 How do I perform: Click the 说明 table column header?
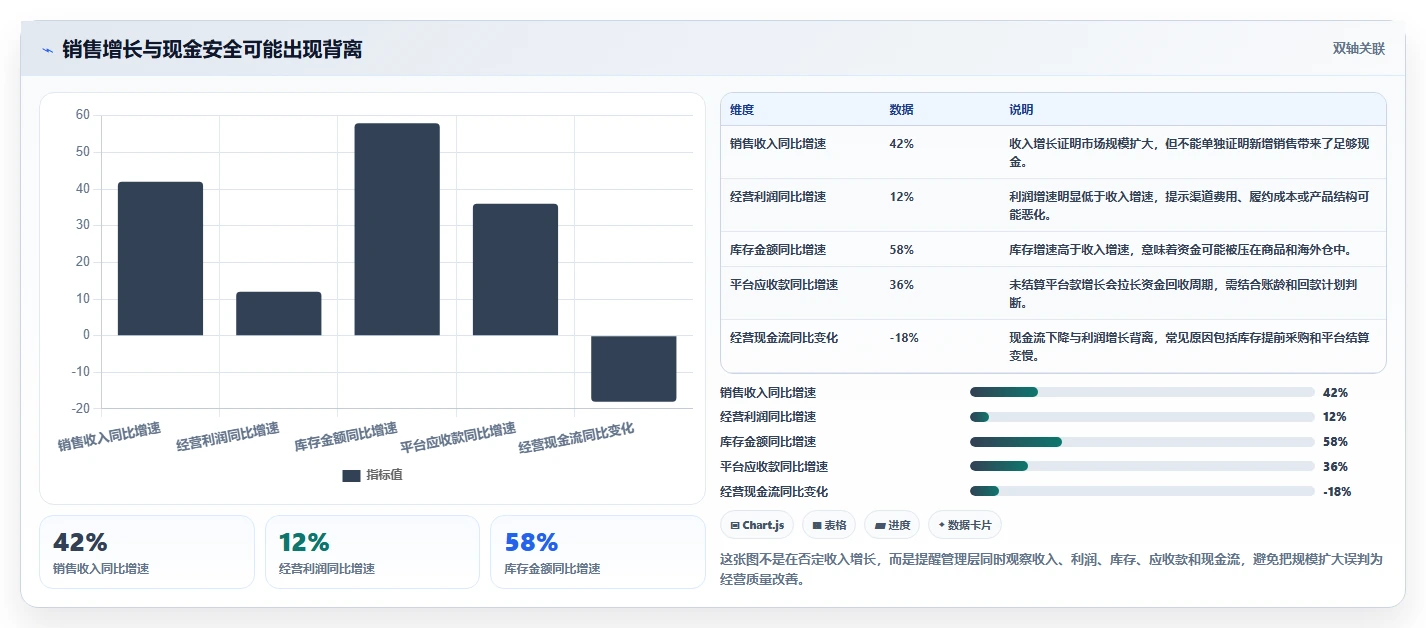click(1021, 110)
